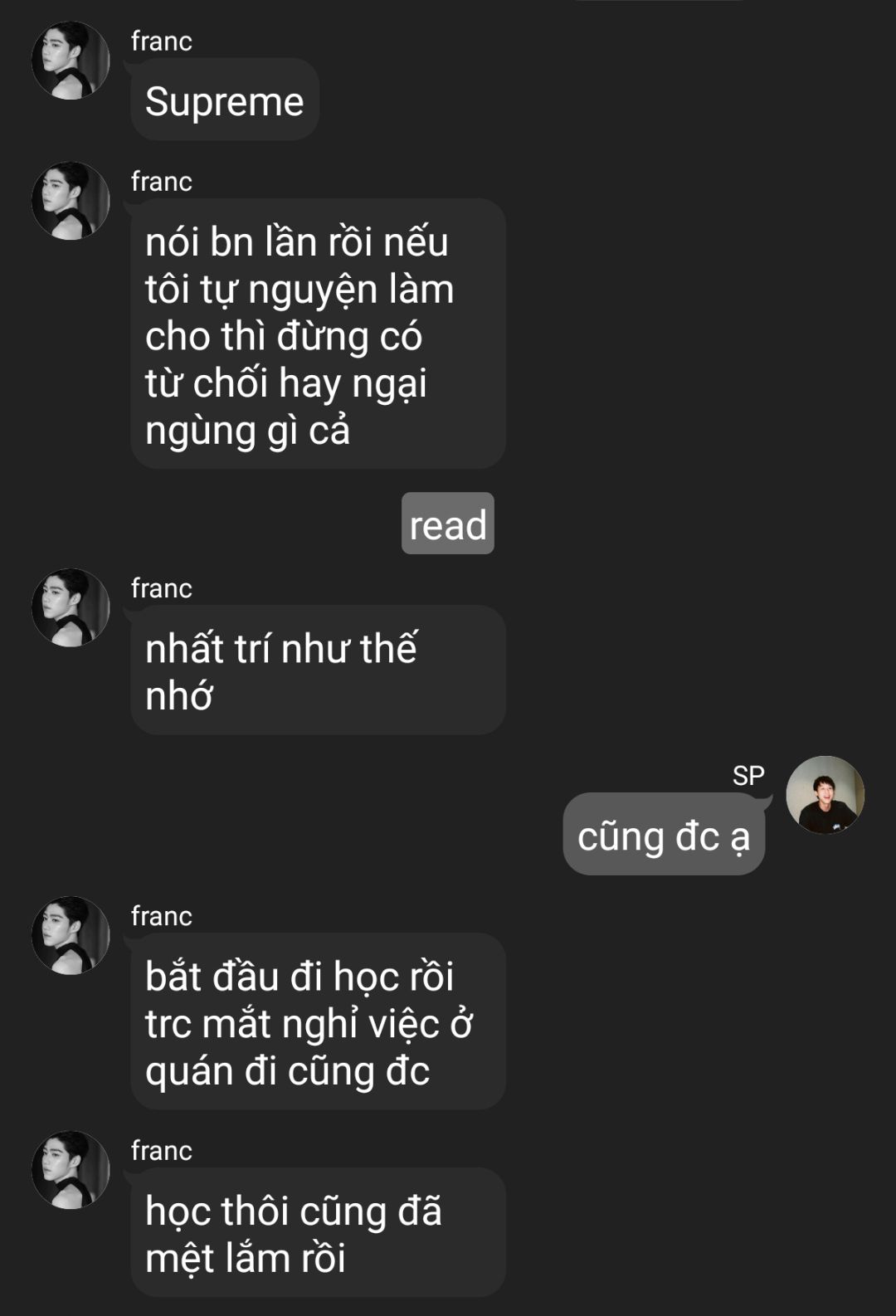Click the franc name above "nhất trí như thế"
896x1316 pixels.
(x=162, y=587)
